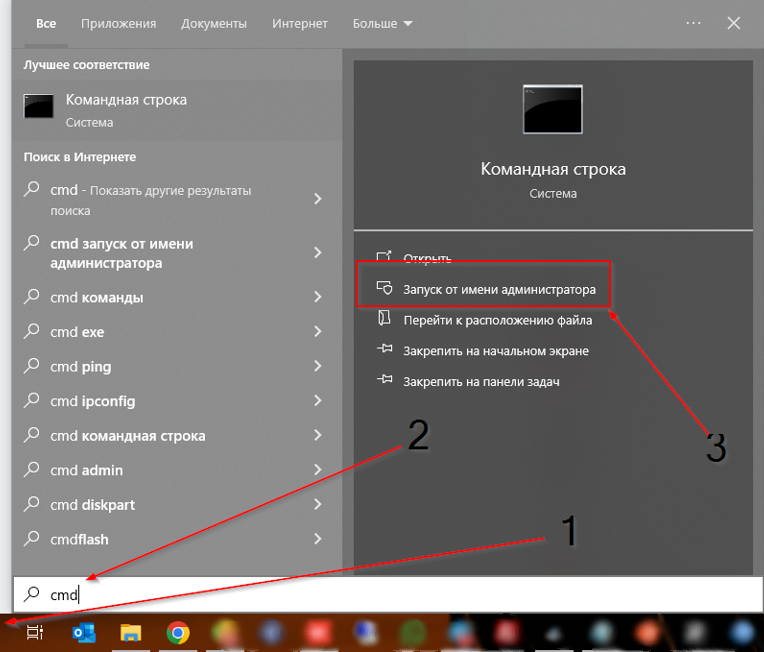
Task: Expand arrow for cmd запуск от имени администратора
Action: tap(318, 252)
